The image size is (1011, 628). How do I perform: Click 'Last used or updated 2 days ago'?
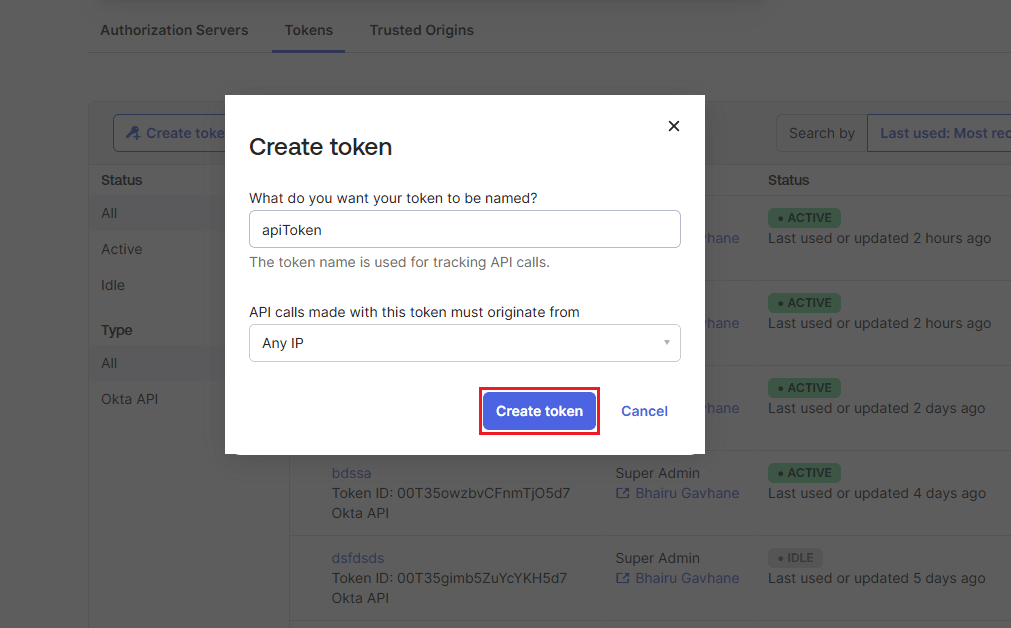(876, 408)
